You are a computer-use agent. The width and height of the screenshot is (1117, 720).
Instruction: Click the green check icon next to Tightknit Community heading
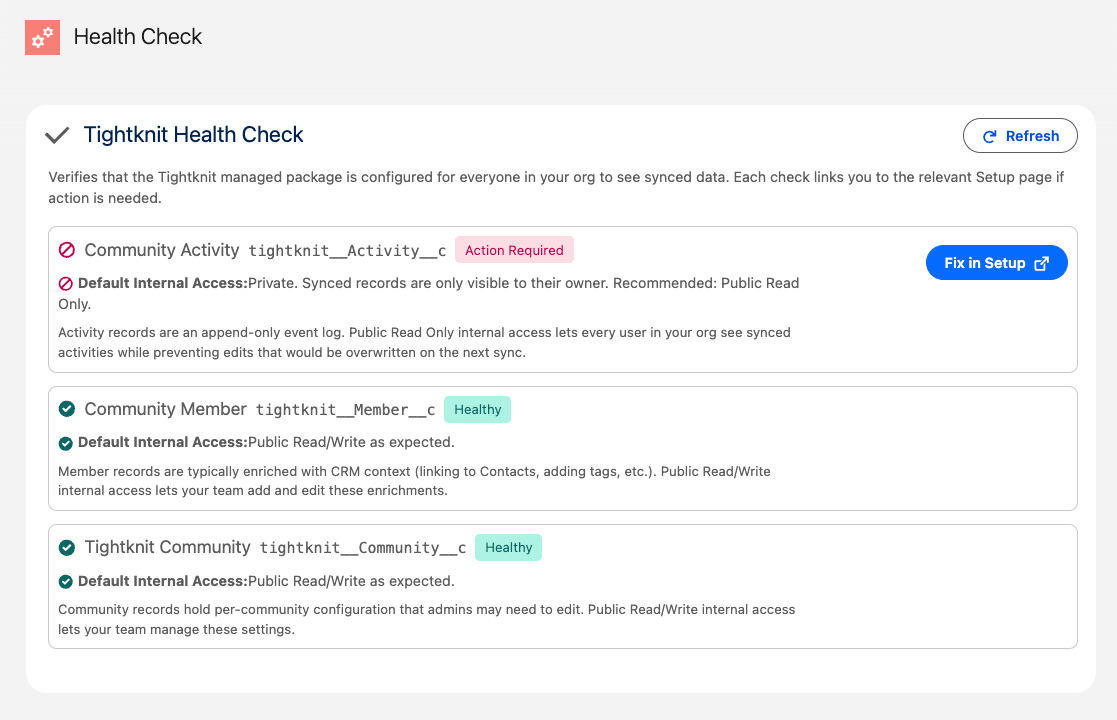click(67, 547)
